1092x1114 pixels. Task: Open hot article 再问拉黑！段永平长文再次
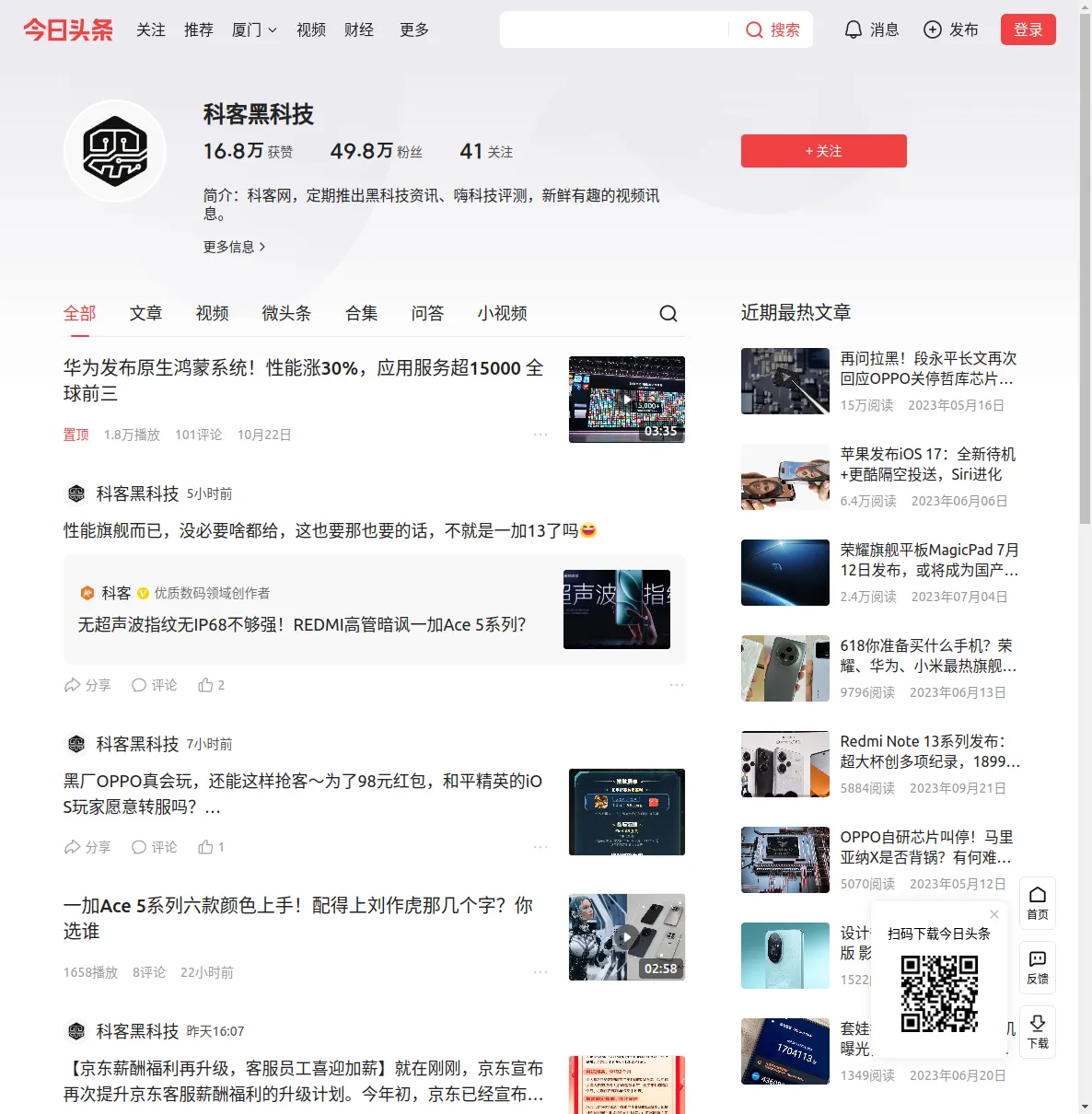(x=928, y=368)
